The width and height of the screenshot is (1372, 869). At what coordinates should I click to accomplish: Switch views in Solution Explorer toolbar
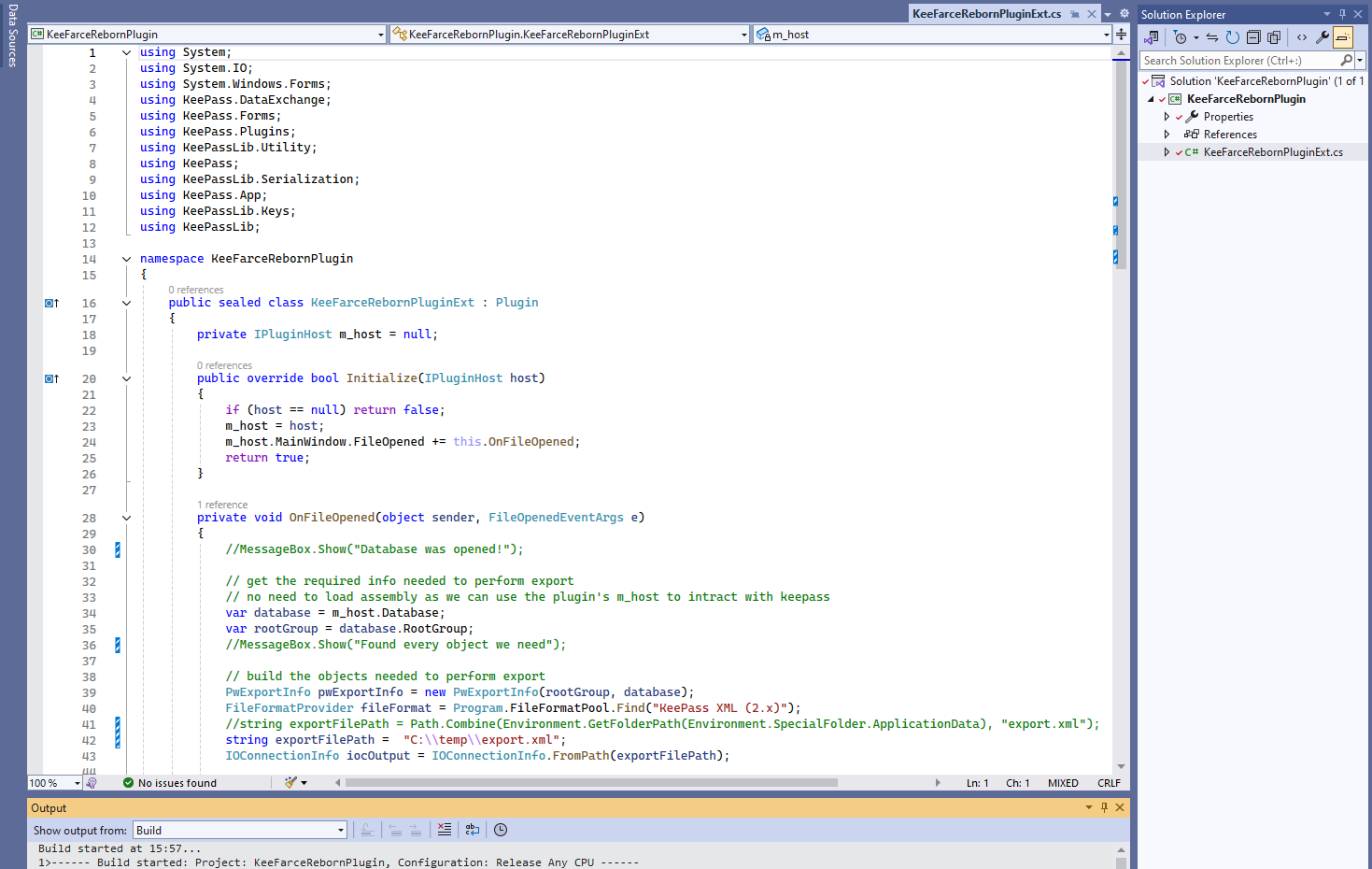coord(1152,37)
